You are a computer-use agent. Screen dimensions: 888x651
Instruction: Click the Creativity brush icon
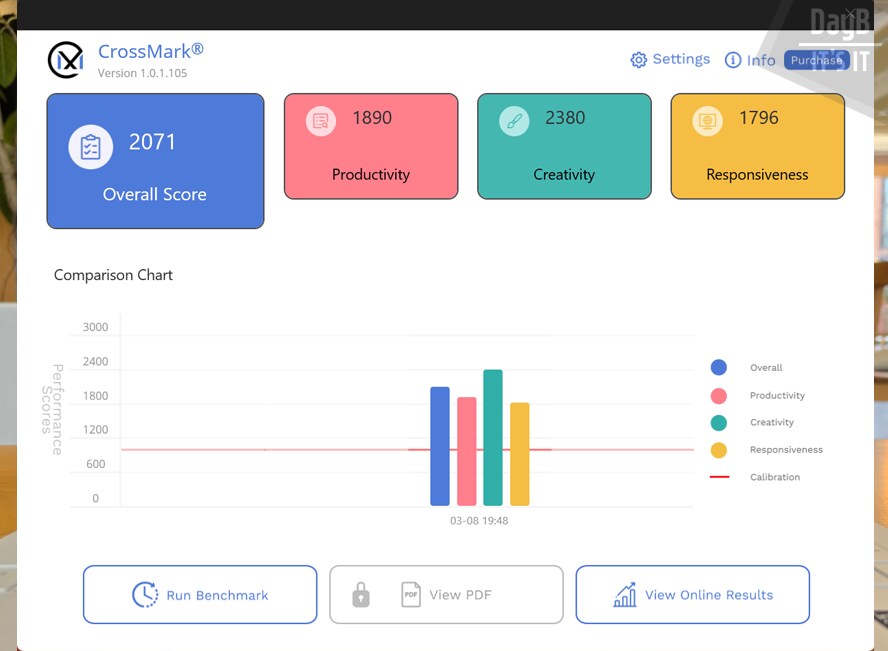(x=514, y=121)
